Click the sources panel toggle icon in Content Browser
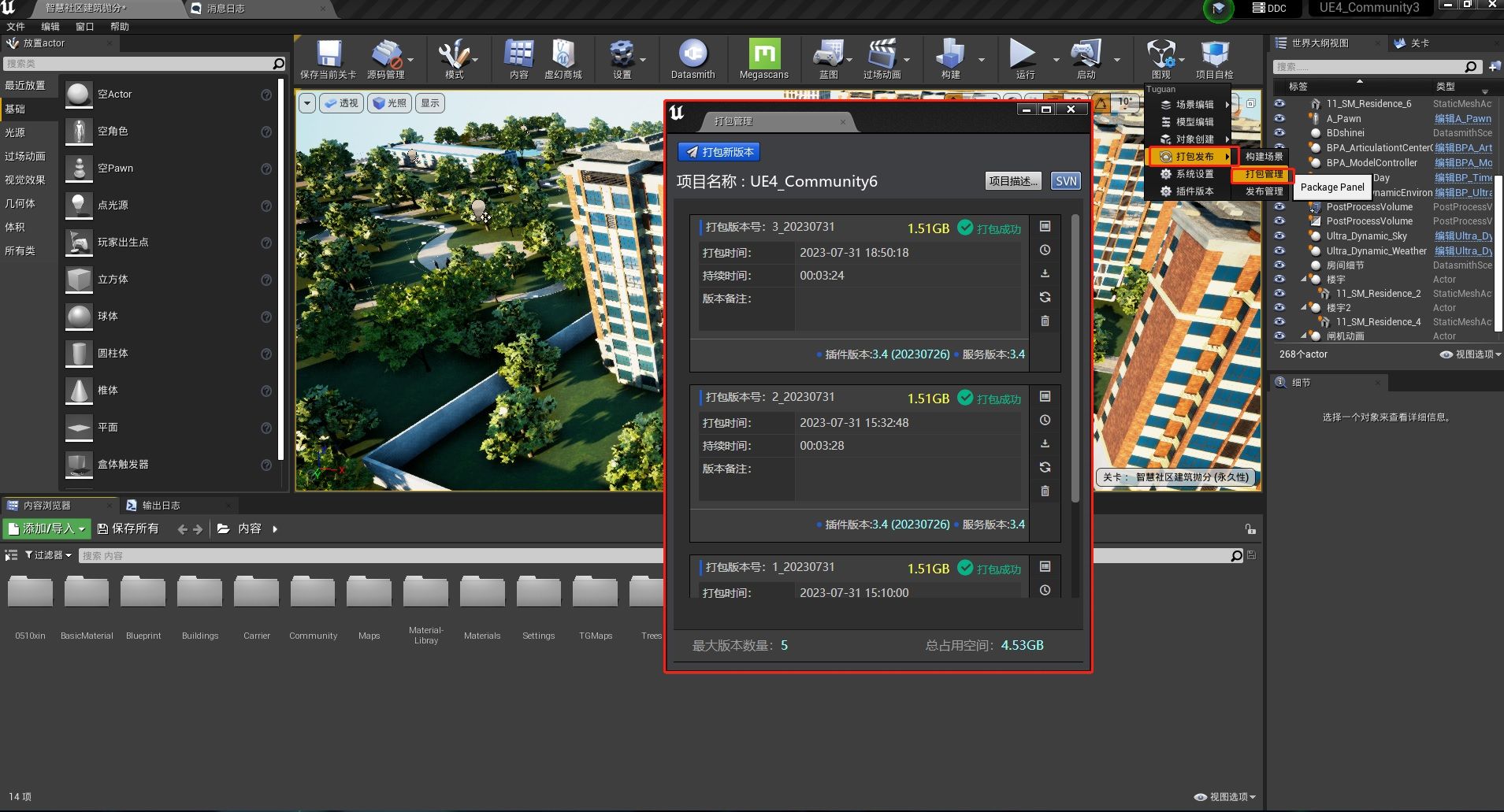 point(11,555)
